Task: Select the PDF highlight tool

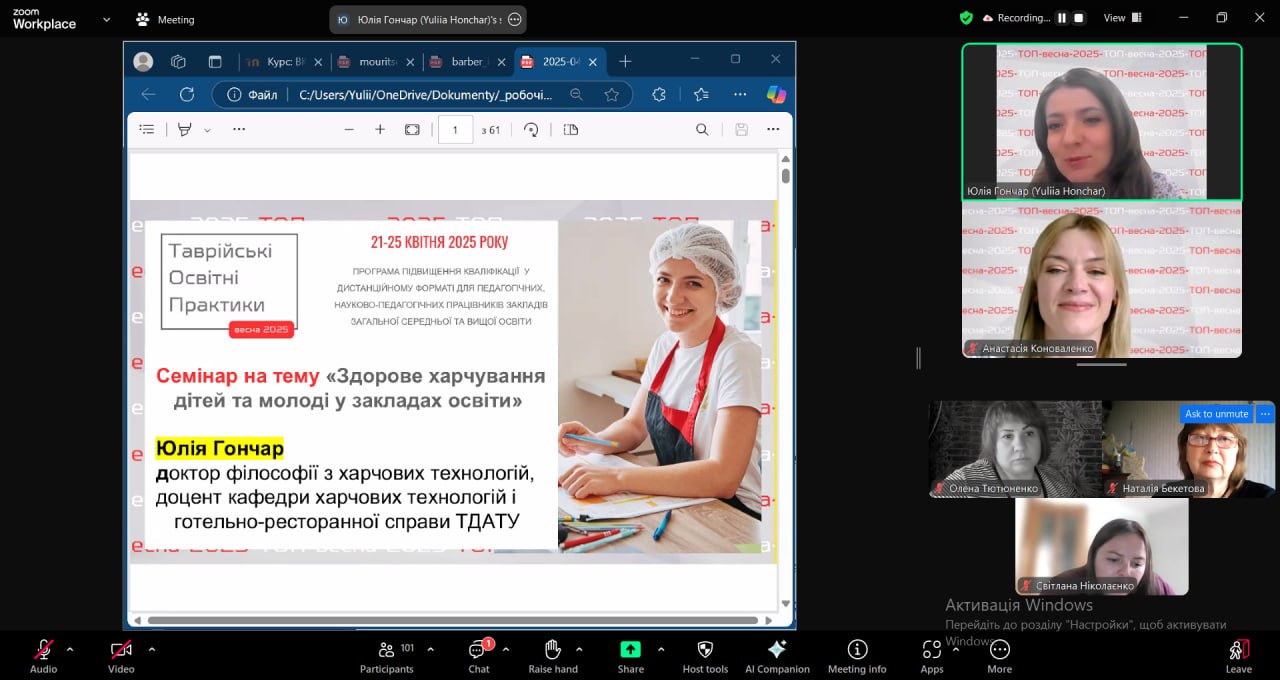Action: pyautogui.click(x=184, y=129)
